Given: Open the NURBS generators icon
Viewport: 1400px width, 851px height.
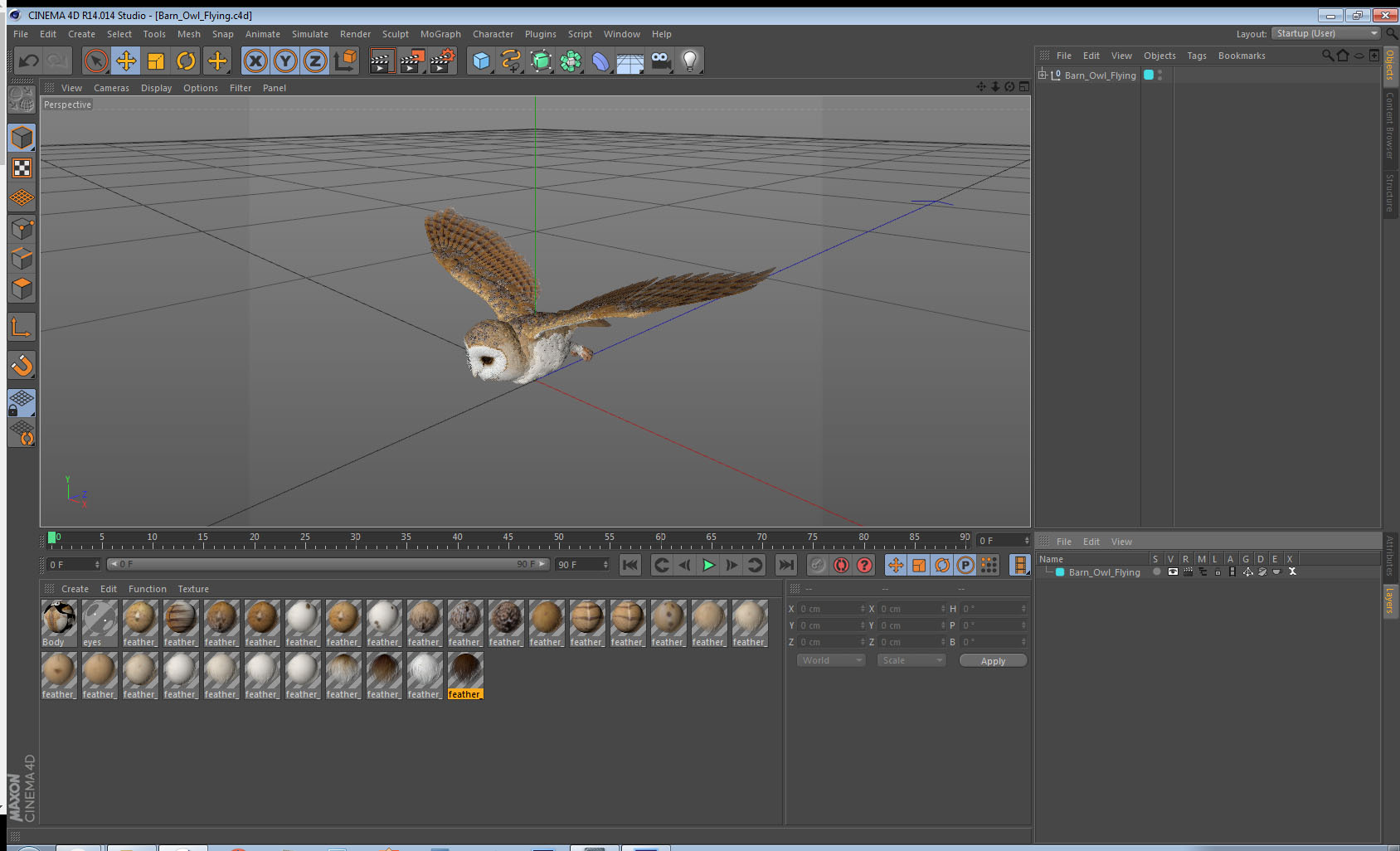Looking at the screenshot, I should (x=541, y=61).
